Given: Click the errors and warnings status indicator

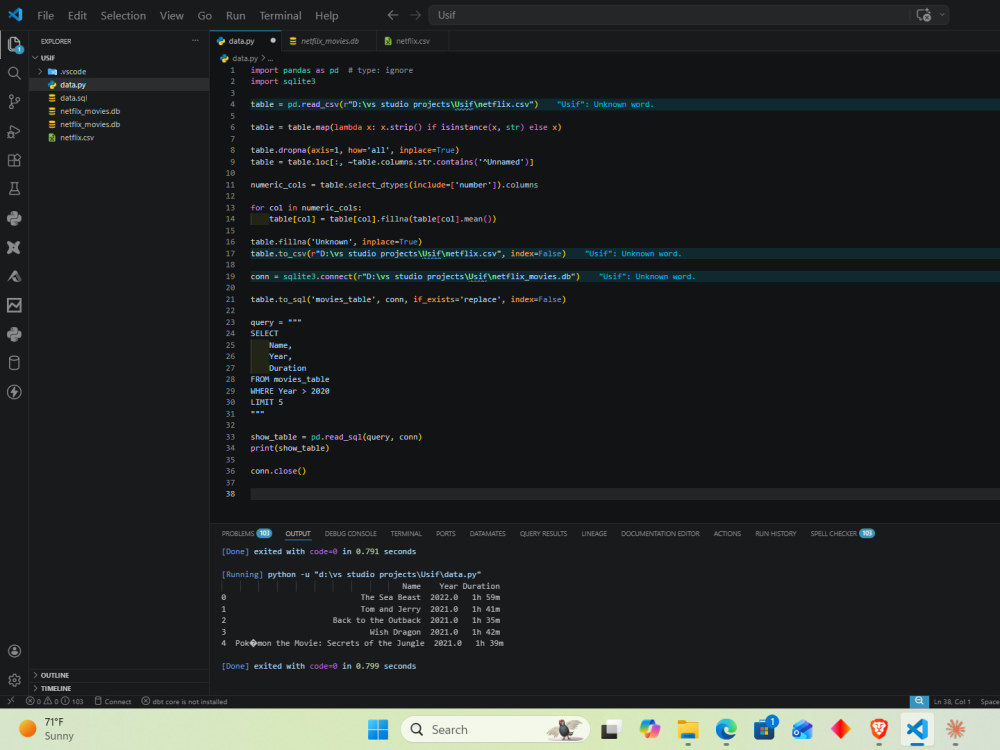Looking at the screenshot, I should point(54,701).
